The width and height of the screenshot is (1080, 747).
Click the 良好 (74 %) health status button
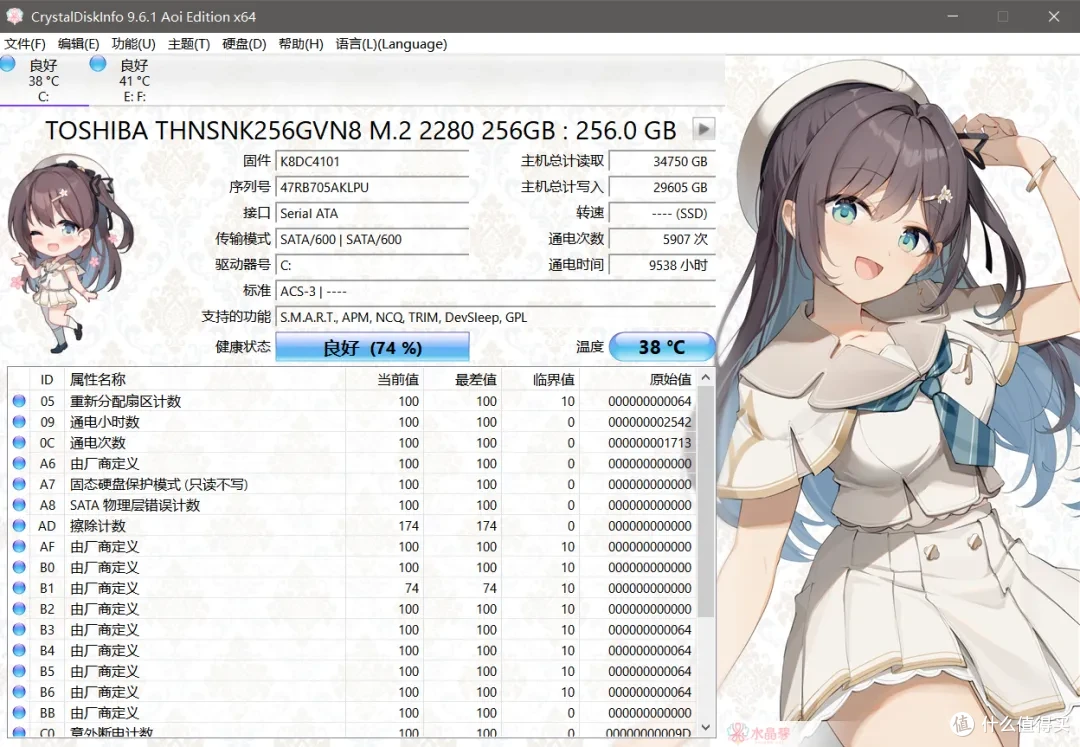point(373,348)
